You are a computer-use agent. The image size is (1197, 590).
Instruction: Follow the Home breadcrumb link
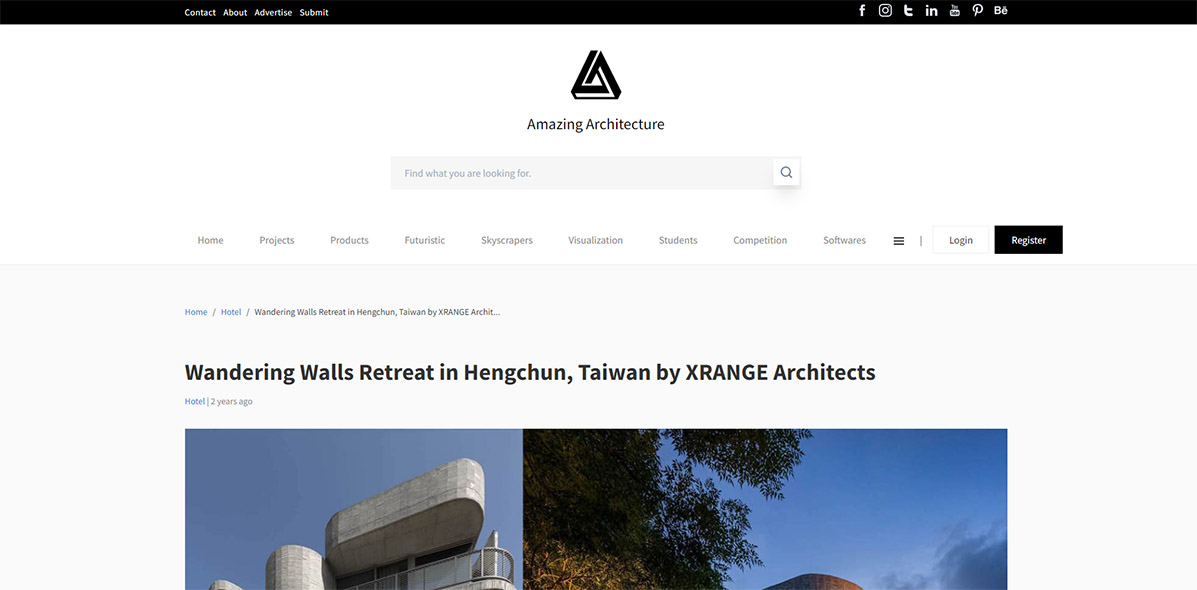[196, 312]
